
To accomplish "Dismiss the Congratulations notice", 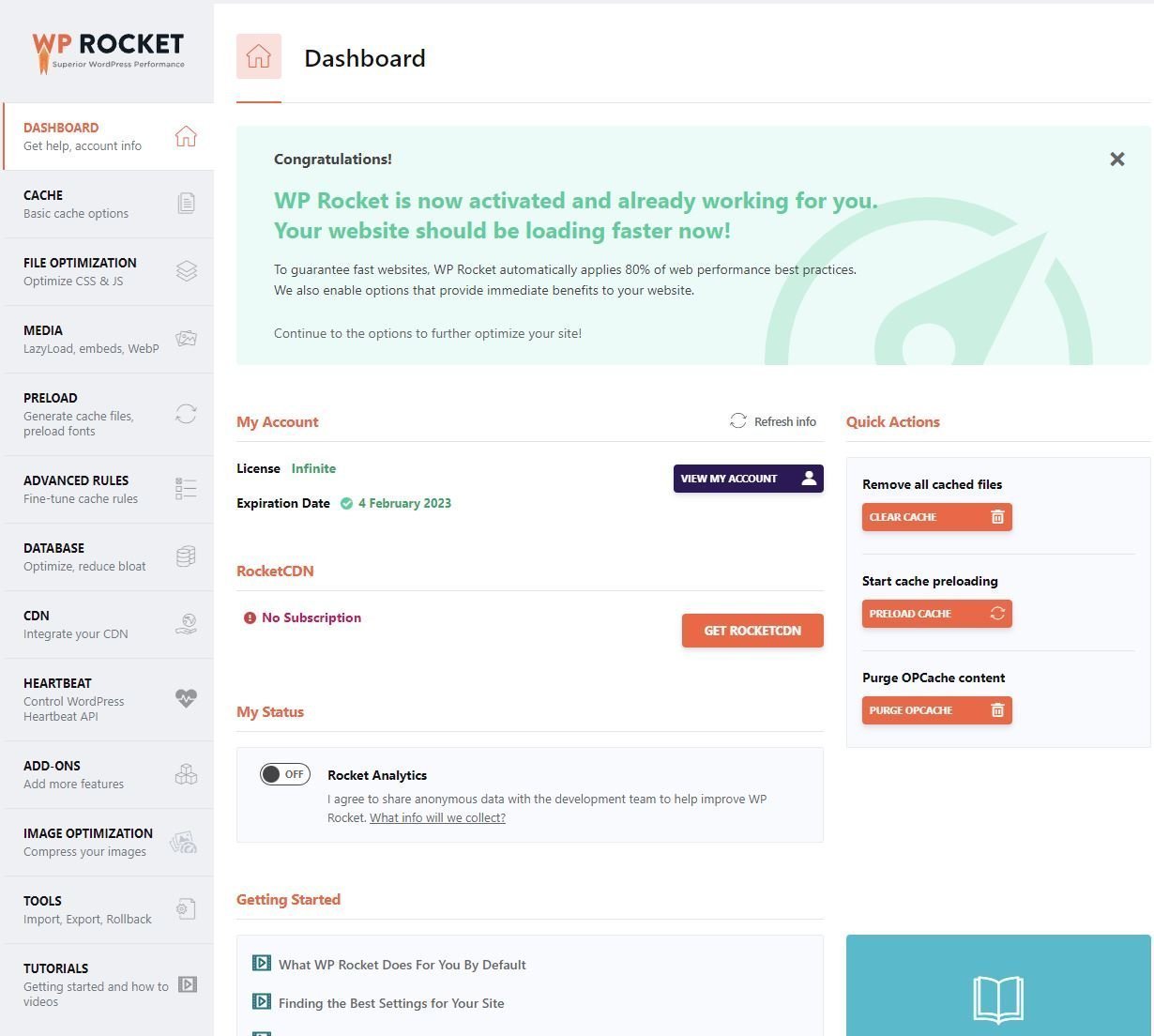I will [x=1116, y=160].
